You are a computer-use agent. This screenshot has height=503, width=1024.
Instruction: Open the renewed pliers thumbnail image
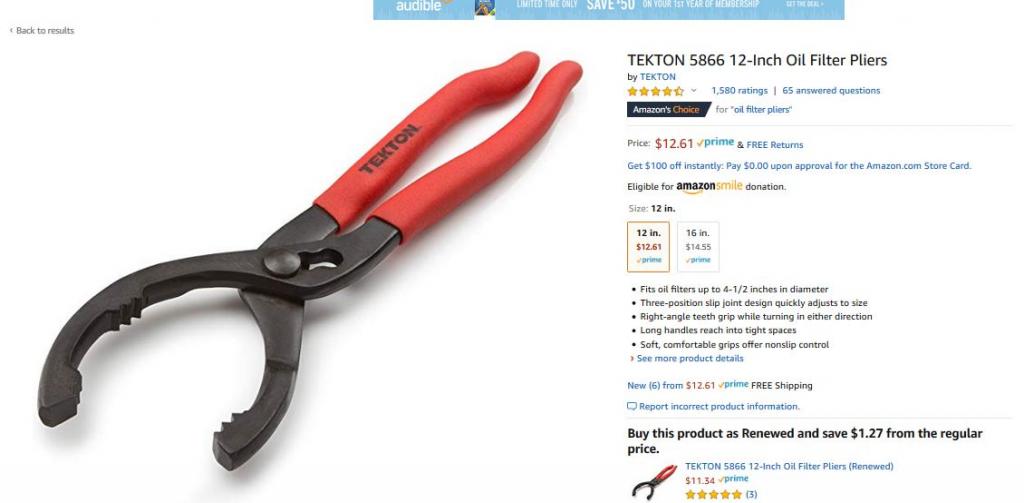point(654,482)
